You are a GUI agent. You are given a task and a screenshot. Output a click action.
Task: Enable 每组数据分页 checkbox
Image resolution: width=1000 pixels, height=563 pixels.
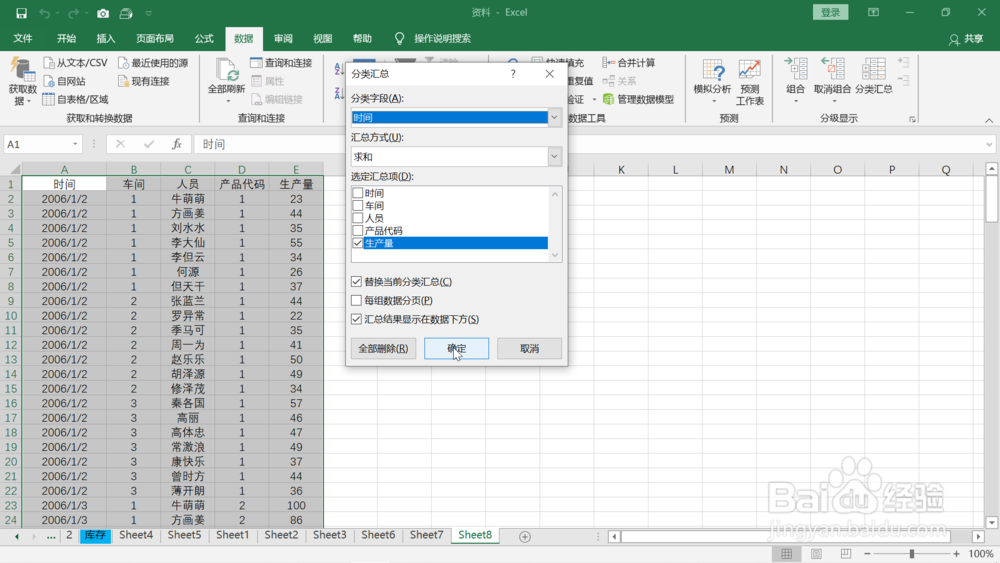pyautogui.click(x=357, y=300)
